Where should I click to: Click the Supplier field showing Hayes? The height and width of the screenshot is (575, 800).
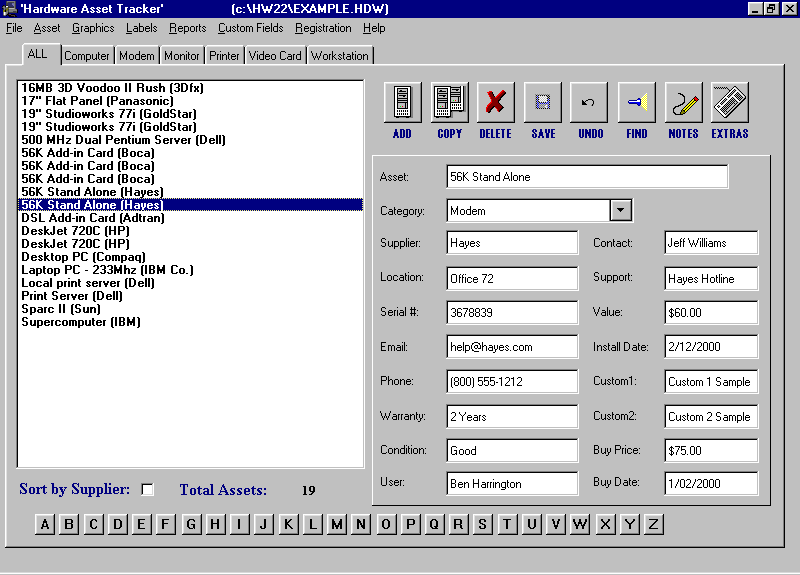[512, 243]
